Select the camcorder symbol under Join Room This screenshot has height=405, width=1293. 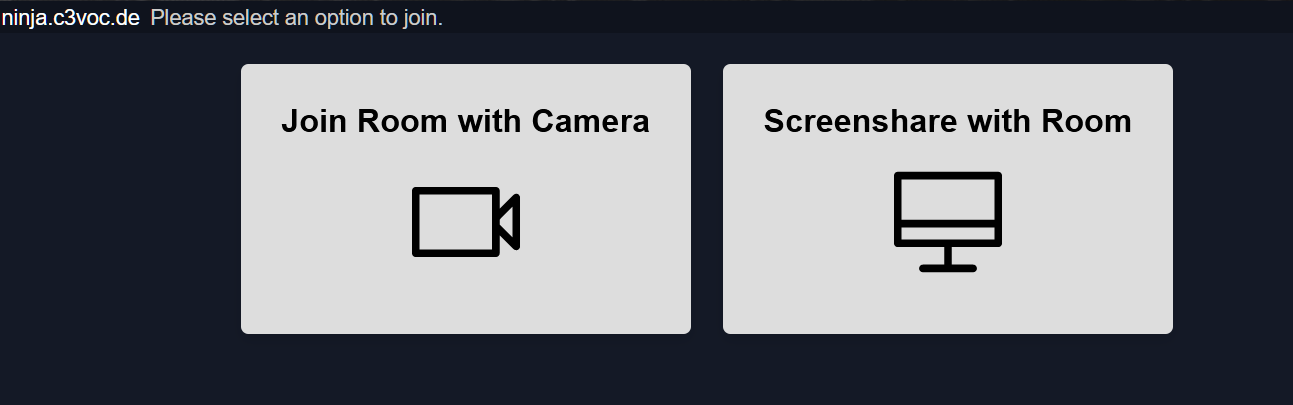pos(466,222)
